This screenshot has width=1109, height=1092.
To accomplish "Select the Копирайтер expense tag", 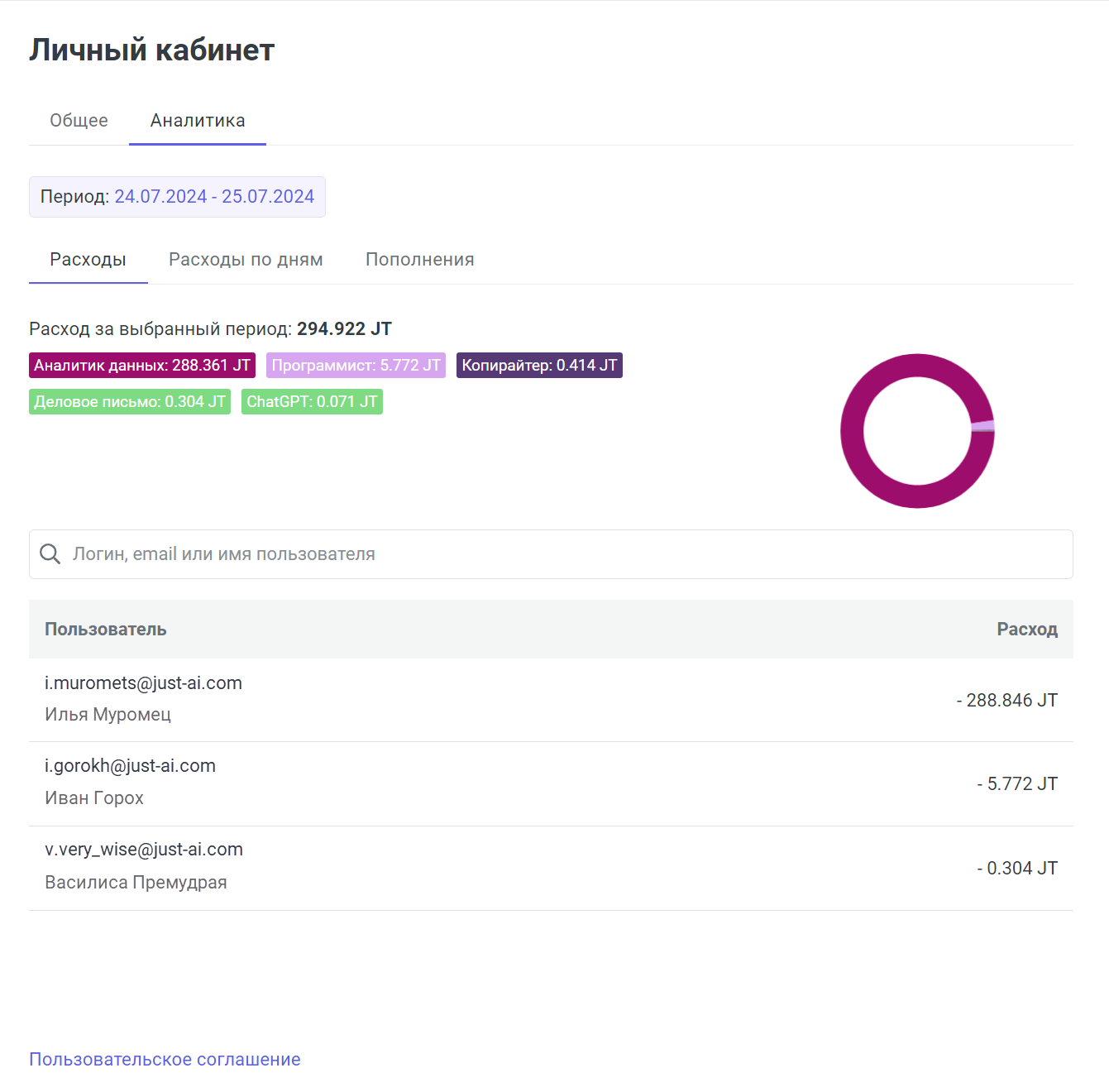I will pyautogui.click(x=539, y=366).
